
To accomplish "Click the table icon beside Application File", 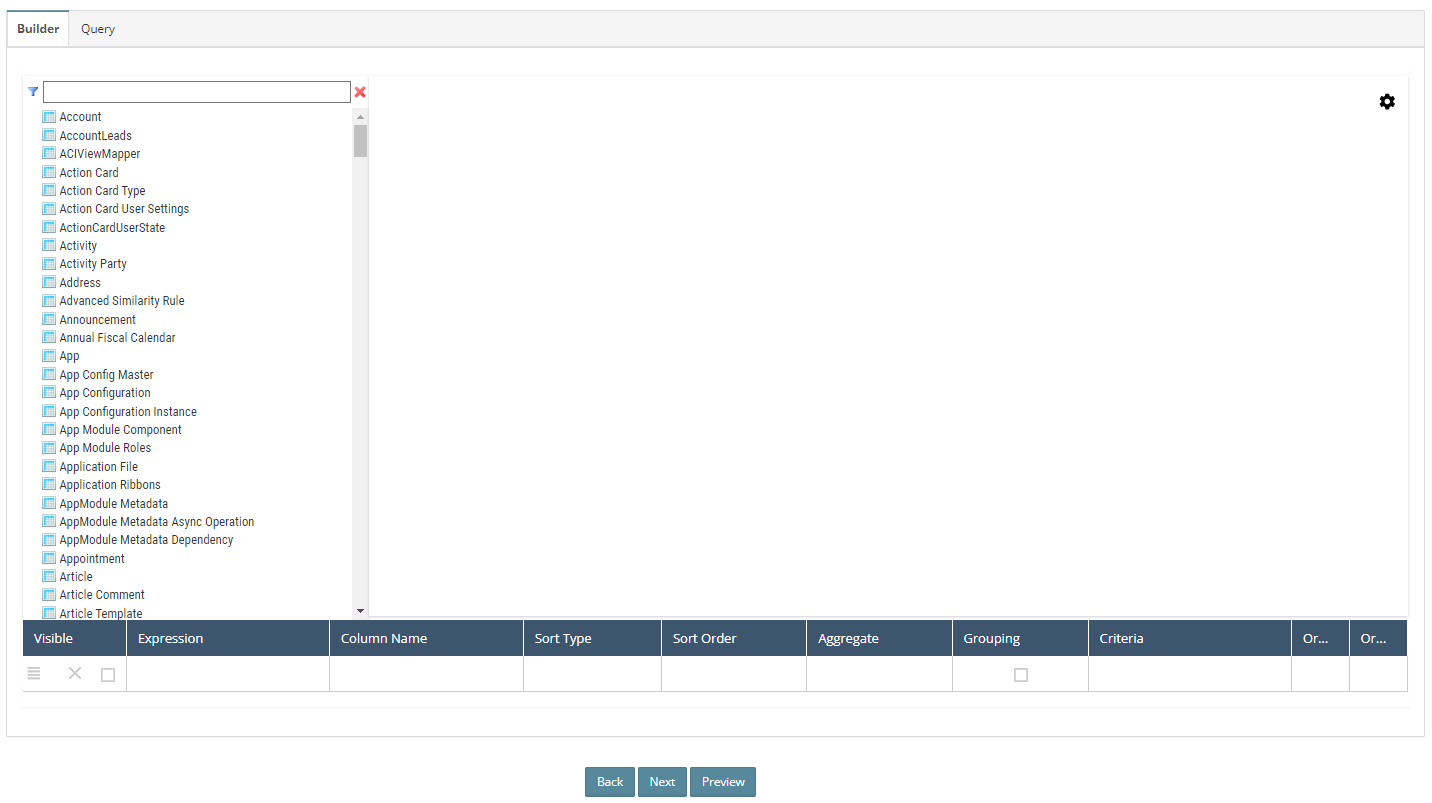I will 49,466.
